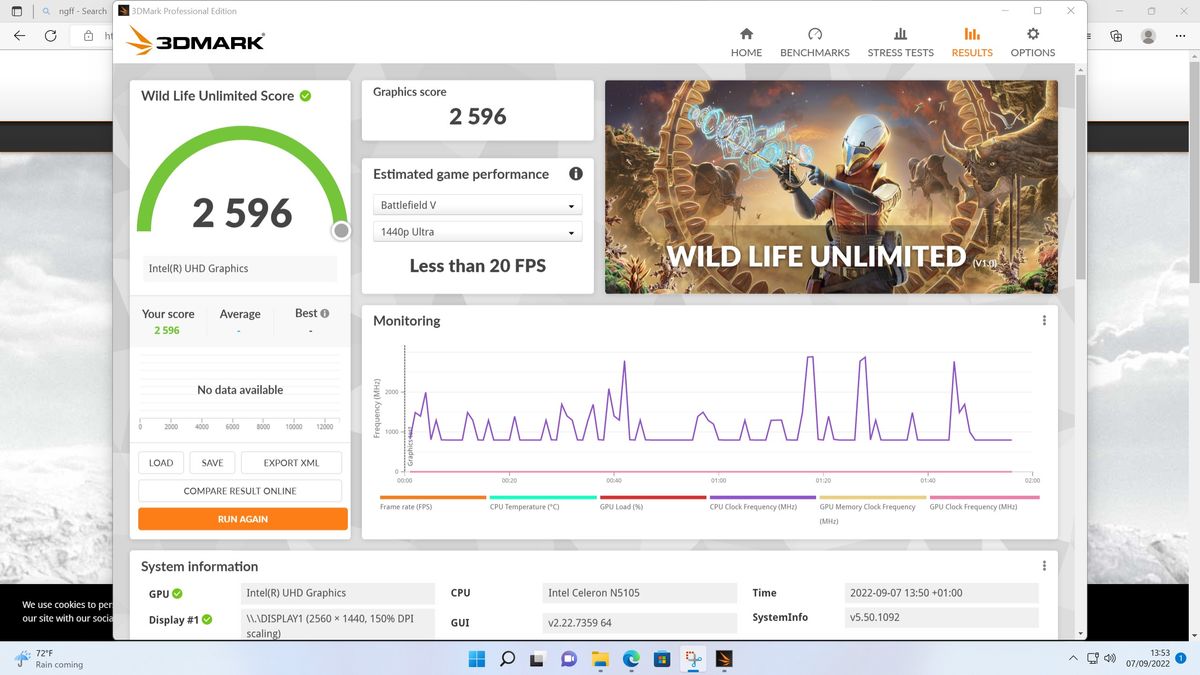Click the info icon beside Best
This screenshot has width=1200, height=675.
coord(324,313)
